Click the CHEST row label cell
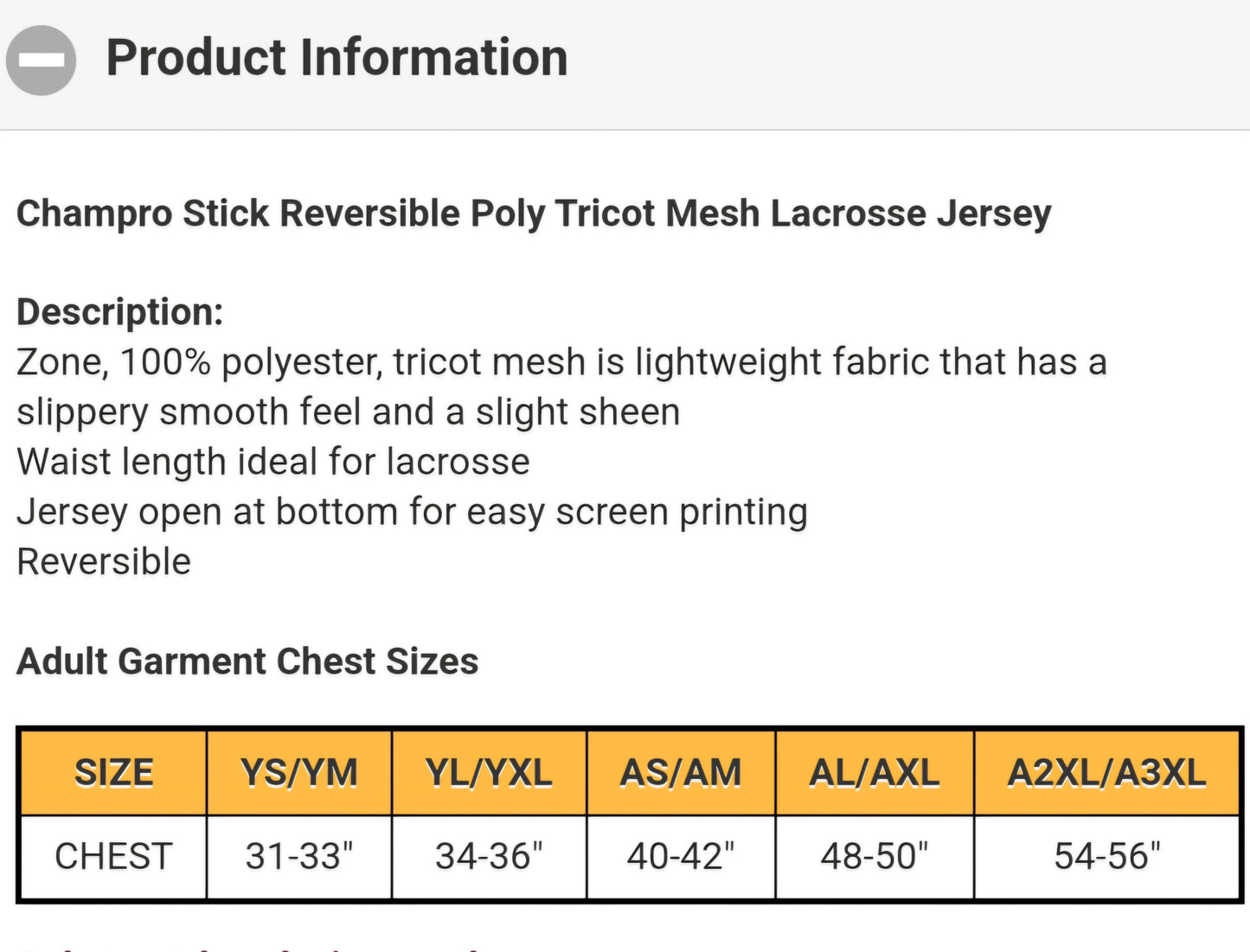The image size is (1250, 952). pyautogui.click(x=113, y=856)
